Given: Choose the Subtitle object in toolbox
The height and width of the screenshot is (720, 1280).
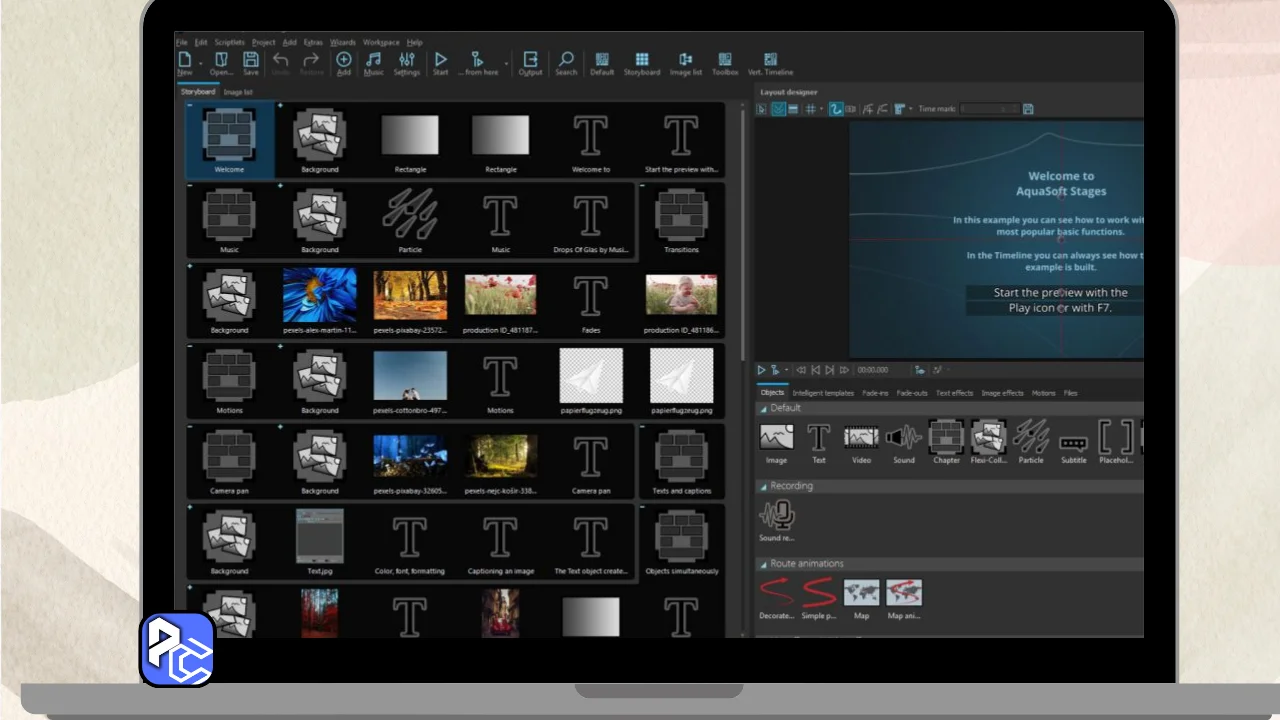Looking at the screenshot, I should (1073, 443).
